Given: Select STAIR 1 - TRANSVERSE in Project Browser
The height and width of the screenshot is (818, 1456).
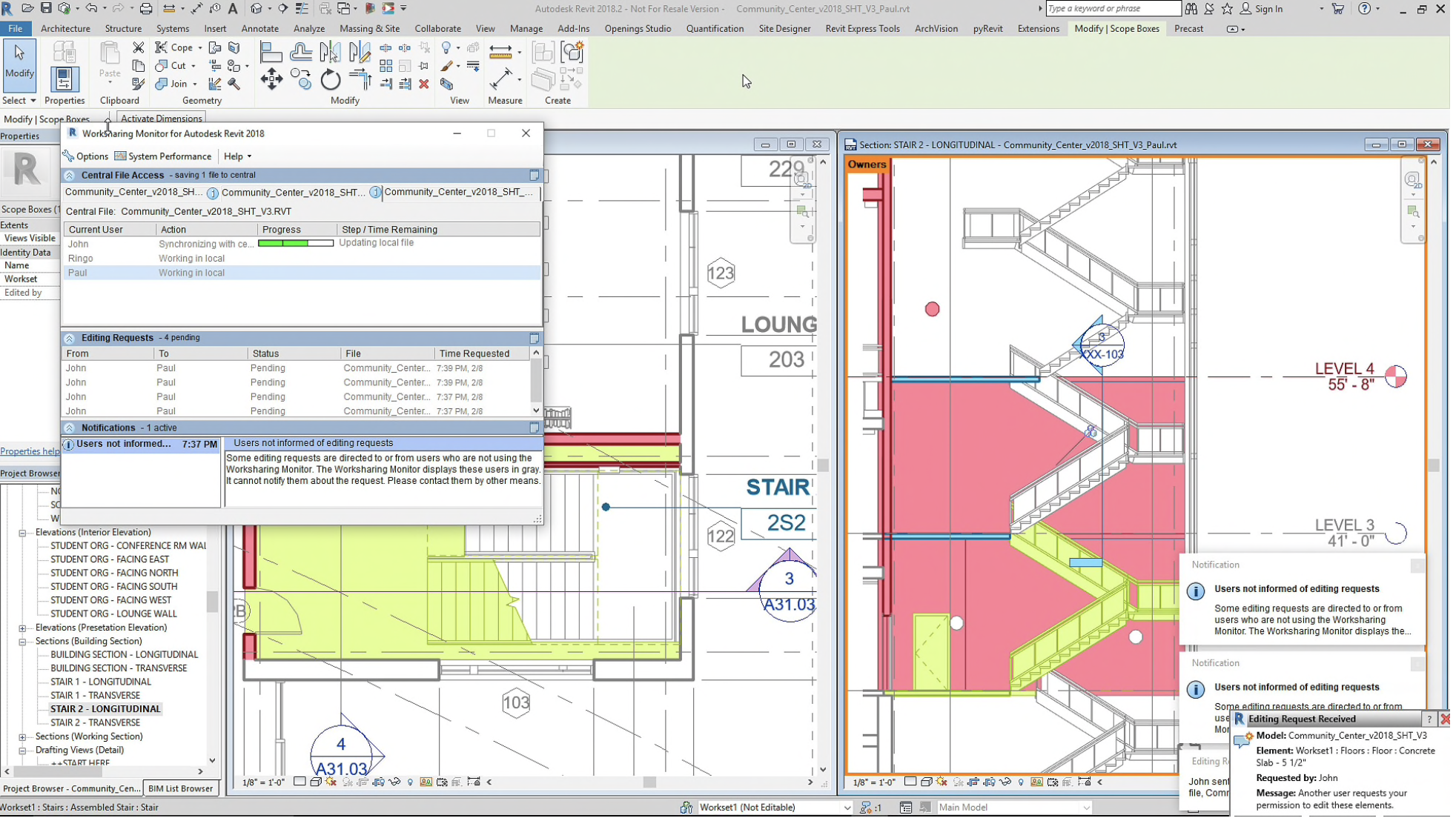Looking at the screenshot, I should tap(95, 695).
